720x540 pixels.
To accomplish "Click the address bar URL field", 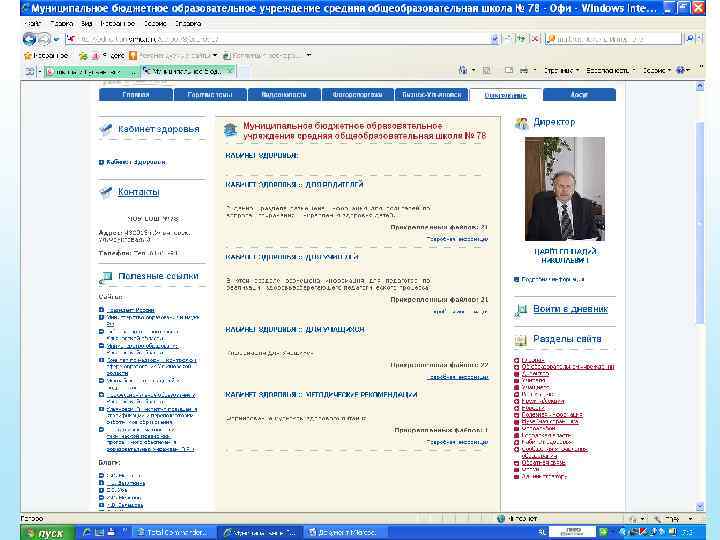I will [278, 39].
